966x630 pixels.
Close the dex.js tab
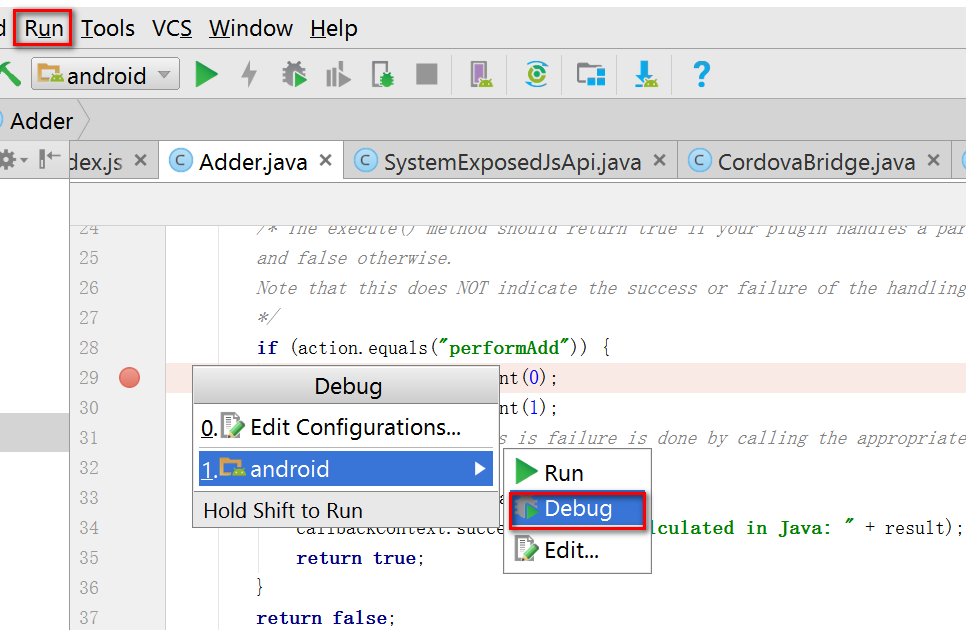(x=140, y=160)
